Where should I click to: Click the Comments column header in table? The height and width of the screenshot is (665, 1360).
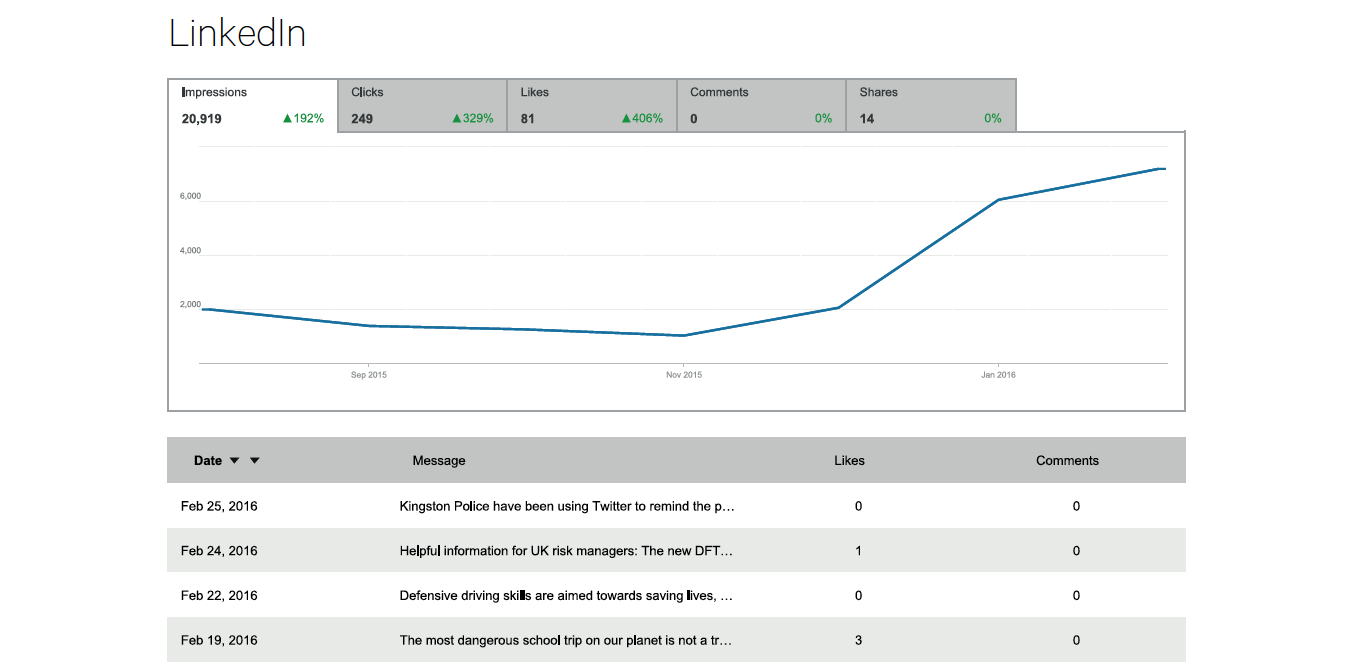point(1067,461)
